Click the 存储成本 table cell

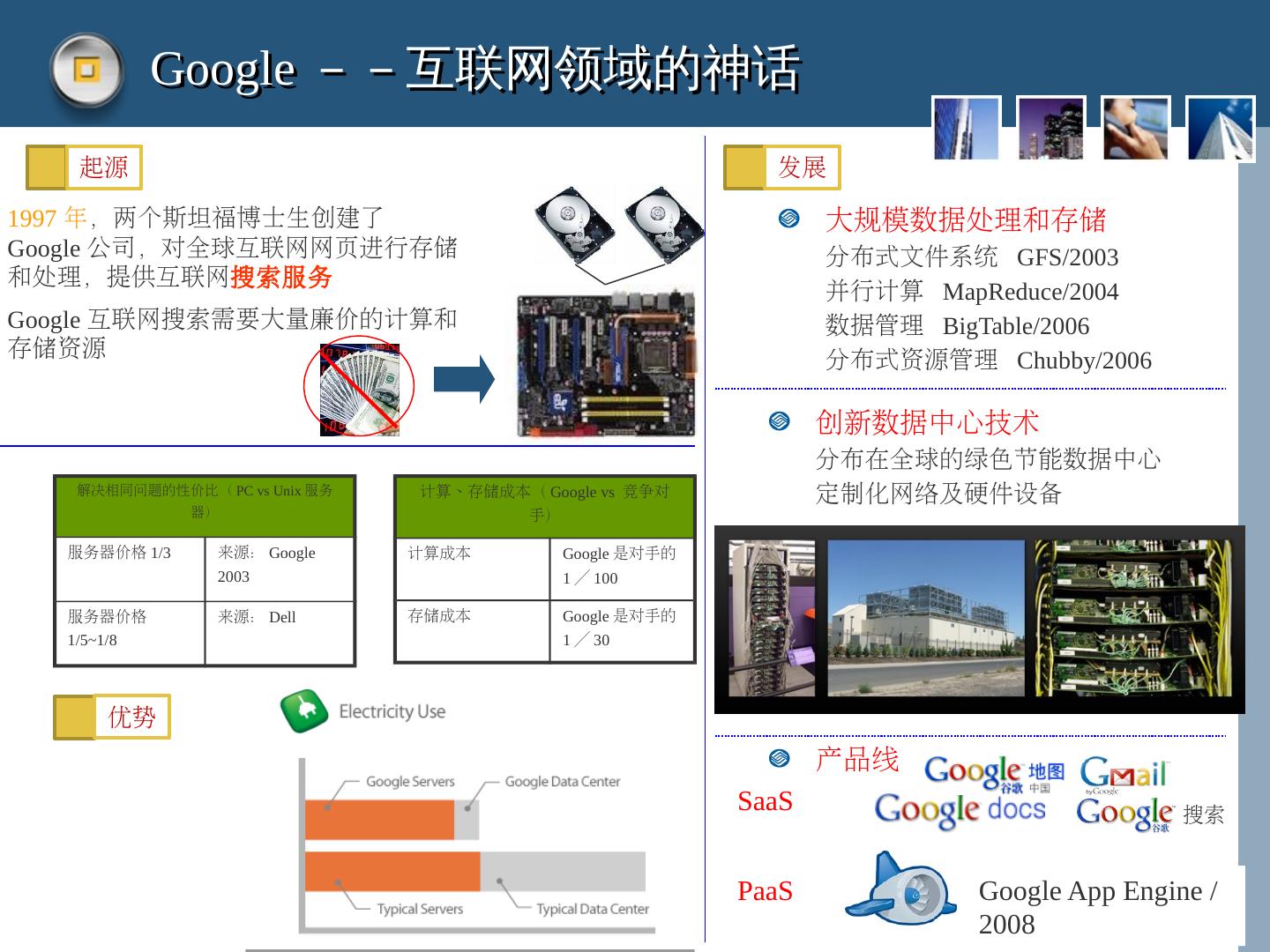[473, 631]
